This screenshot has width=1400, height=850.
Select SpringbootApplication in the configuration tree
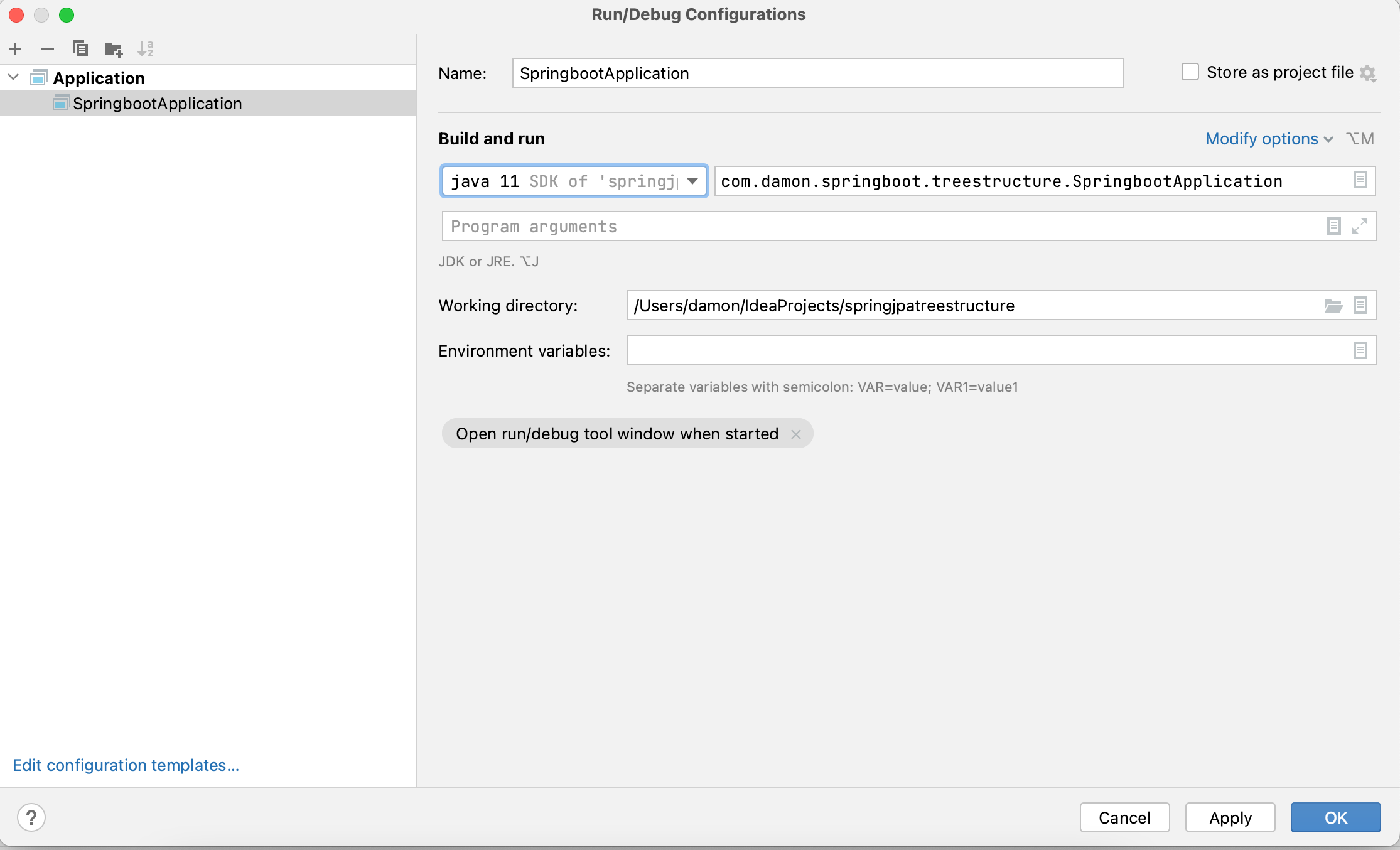coord(157,104)
